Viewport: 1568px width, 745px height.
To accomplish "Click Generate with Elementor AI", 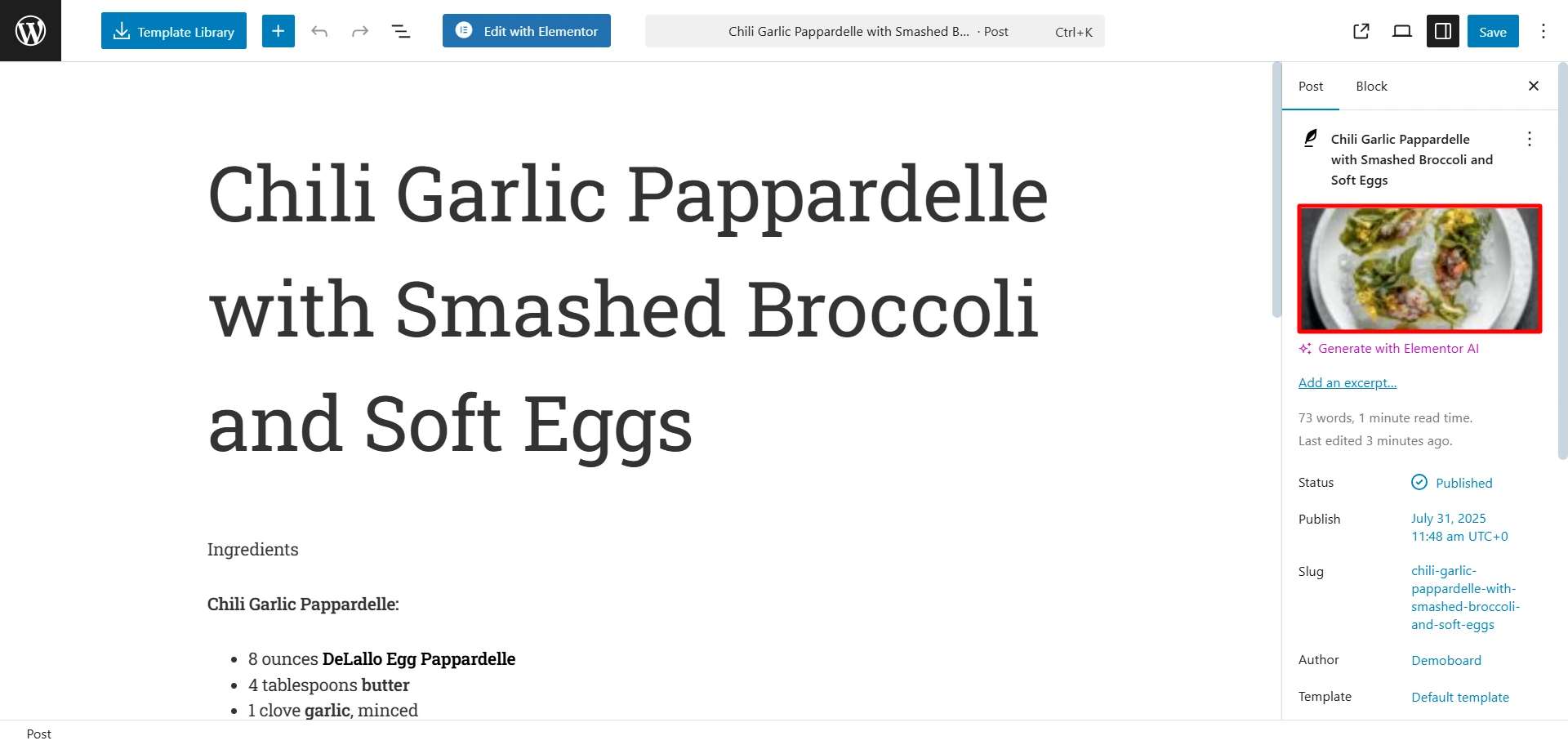I will click(1389, 348).
